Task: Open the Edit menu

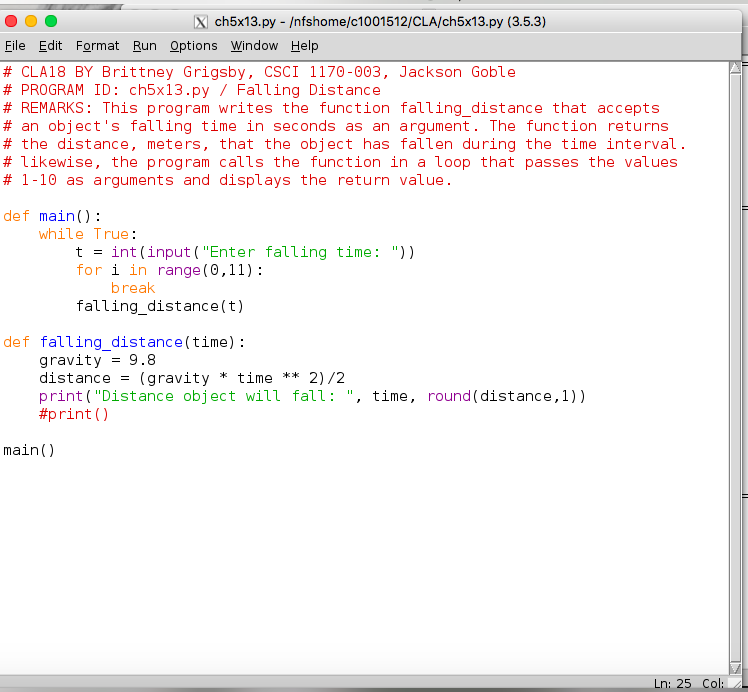Action: click(50, 46)
